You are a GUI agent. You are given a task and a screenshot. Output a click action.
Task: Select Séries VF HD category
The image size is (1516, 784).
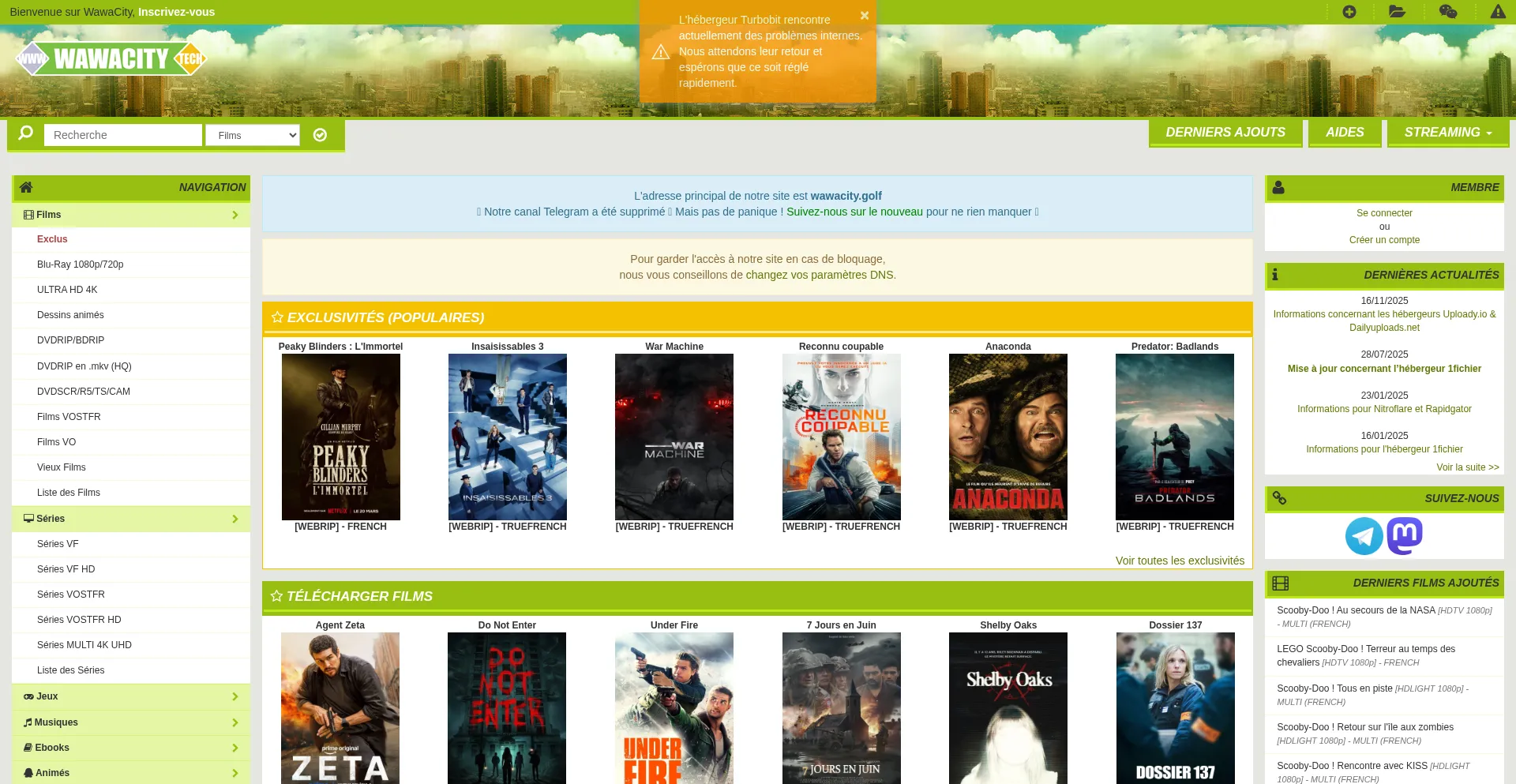tap(66, 569)
